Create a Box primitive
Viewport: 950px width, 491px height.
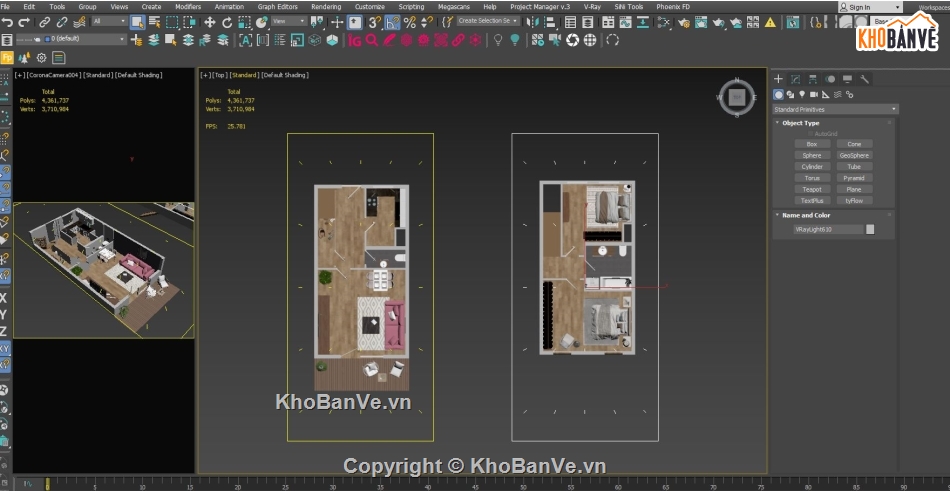click(812, 144)
